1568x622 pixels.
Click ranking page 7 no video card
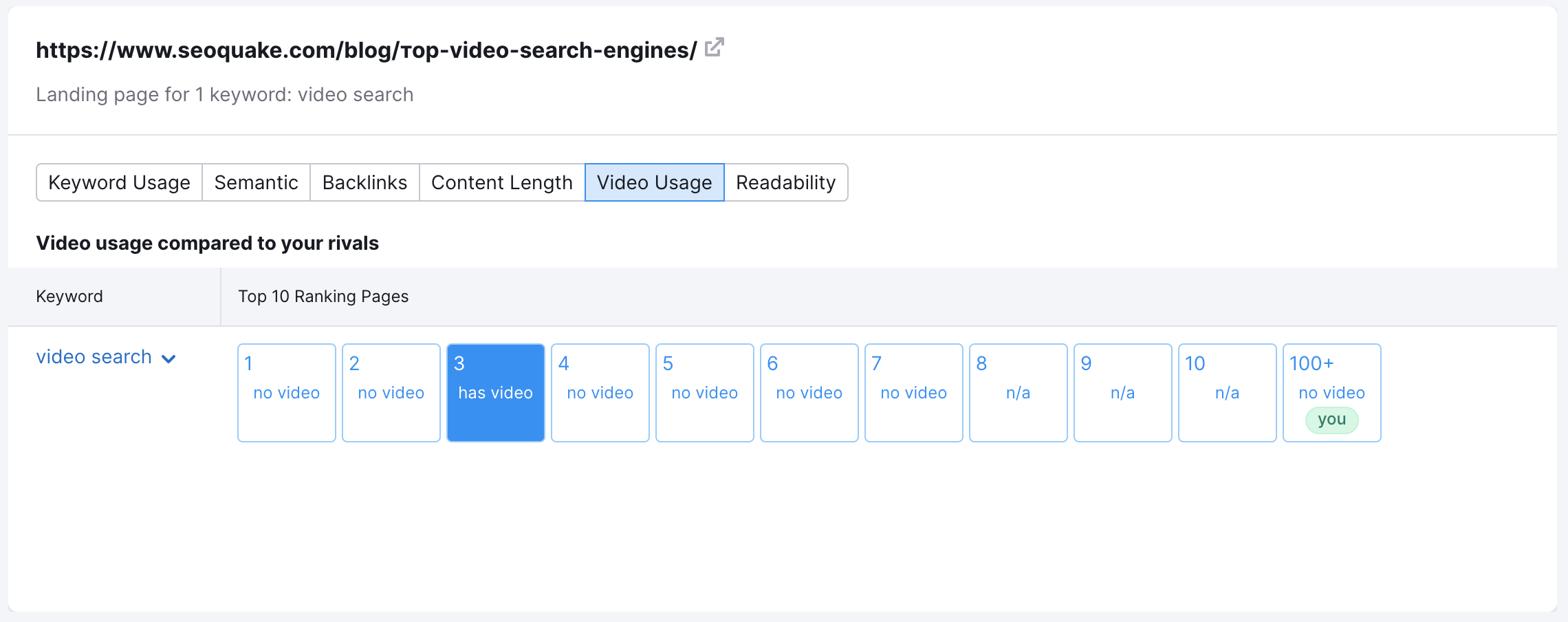(x=914, y=392)
